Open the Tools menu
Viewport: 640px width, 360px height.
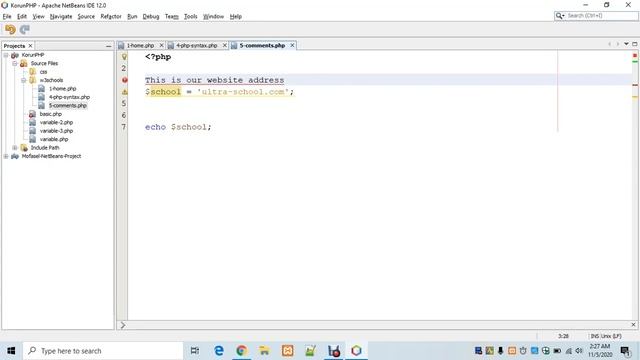191,16
